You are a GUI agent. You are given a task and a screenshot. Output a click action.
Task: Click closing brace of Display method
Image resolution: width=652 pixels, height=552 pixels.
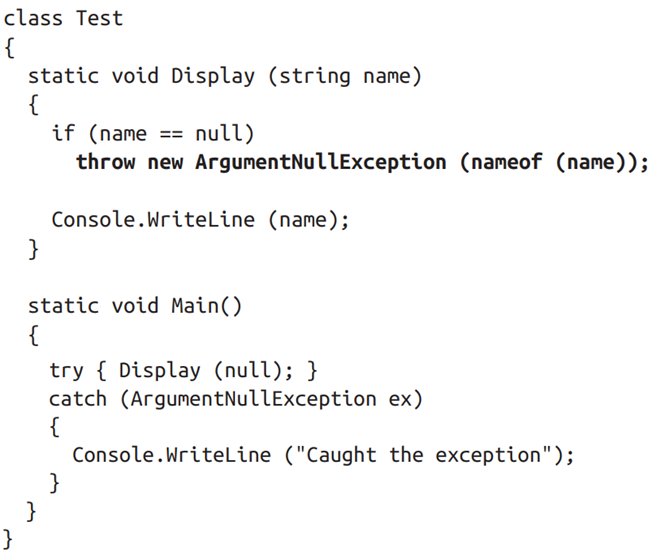(33, 249)
